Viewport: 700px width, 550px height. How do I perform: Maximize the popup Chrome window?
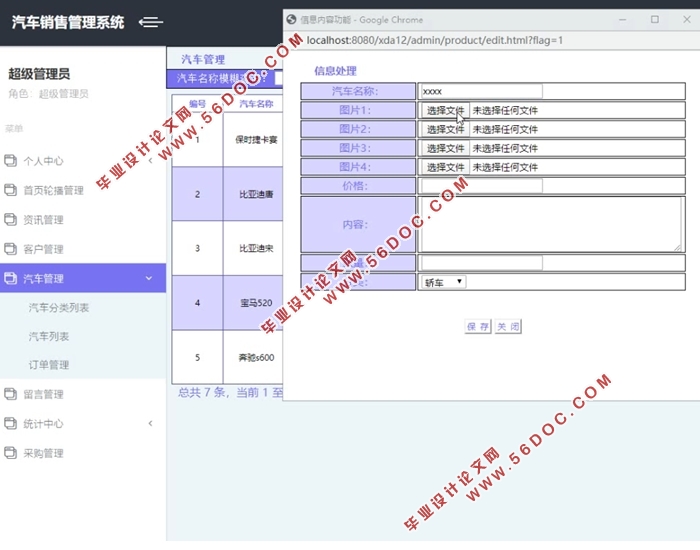point(654,20)
